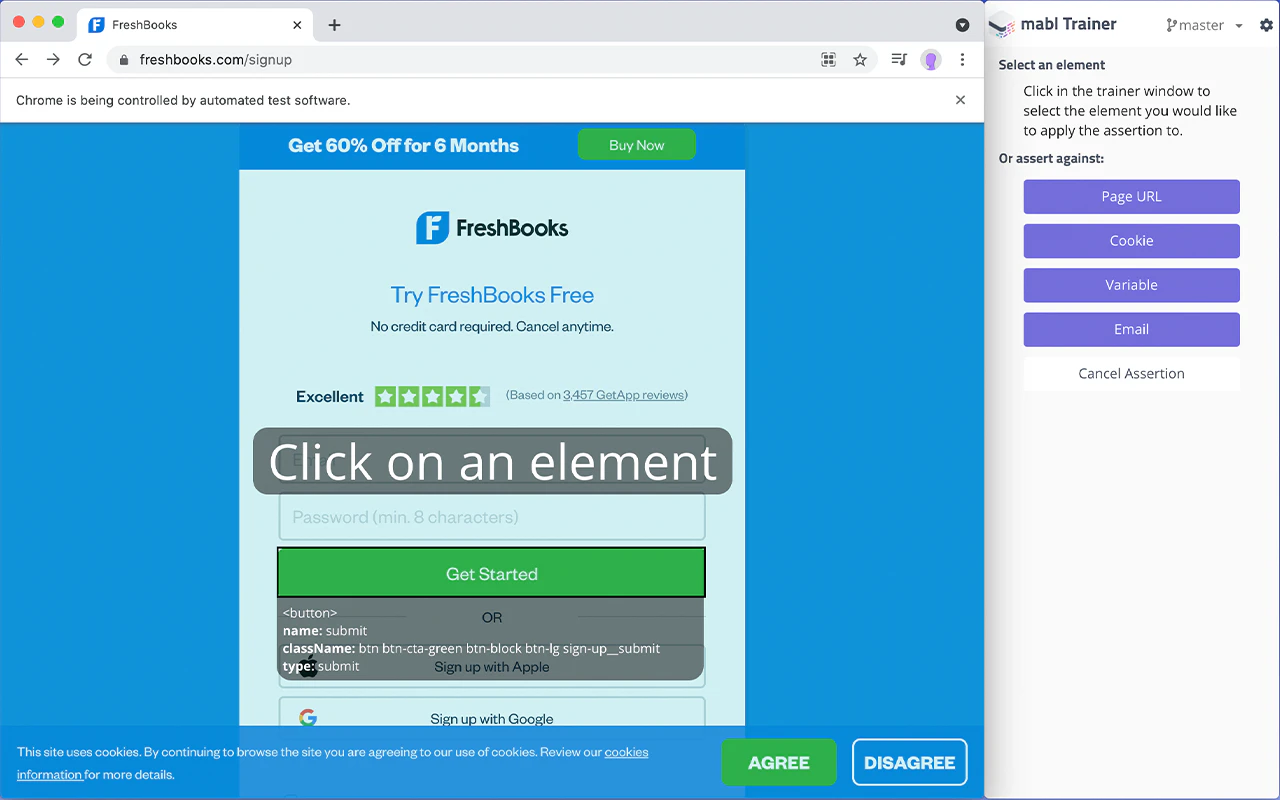The width and height of the screenshot is (1280, 800).
Task: Bookmark the page with the star icon
Action: 860,59
